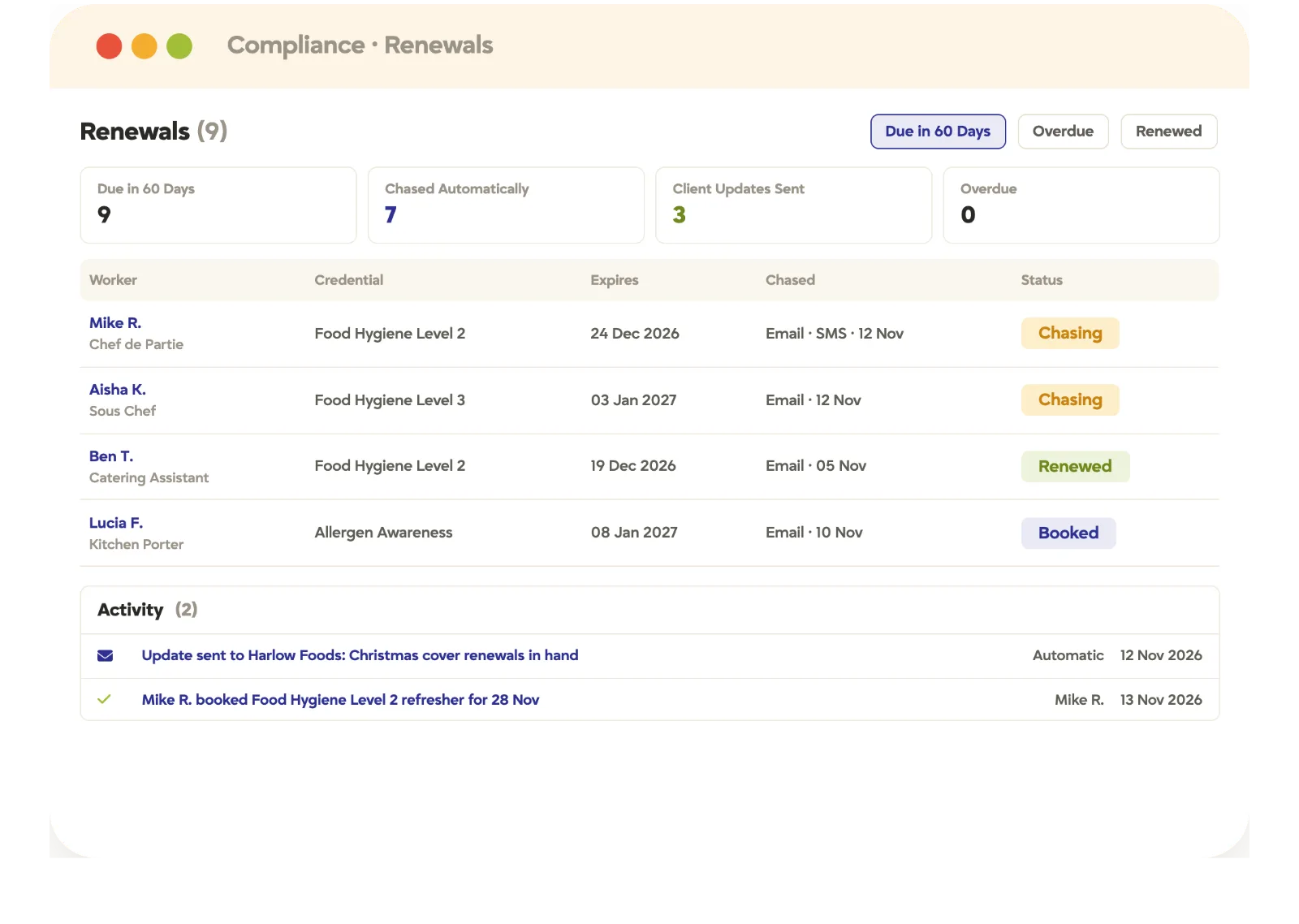Click the Expires column header
This screenshot has width=1299, height=924.
point(615,280)
